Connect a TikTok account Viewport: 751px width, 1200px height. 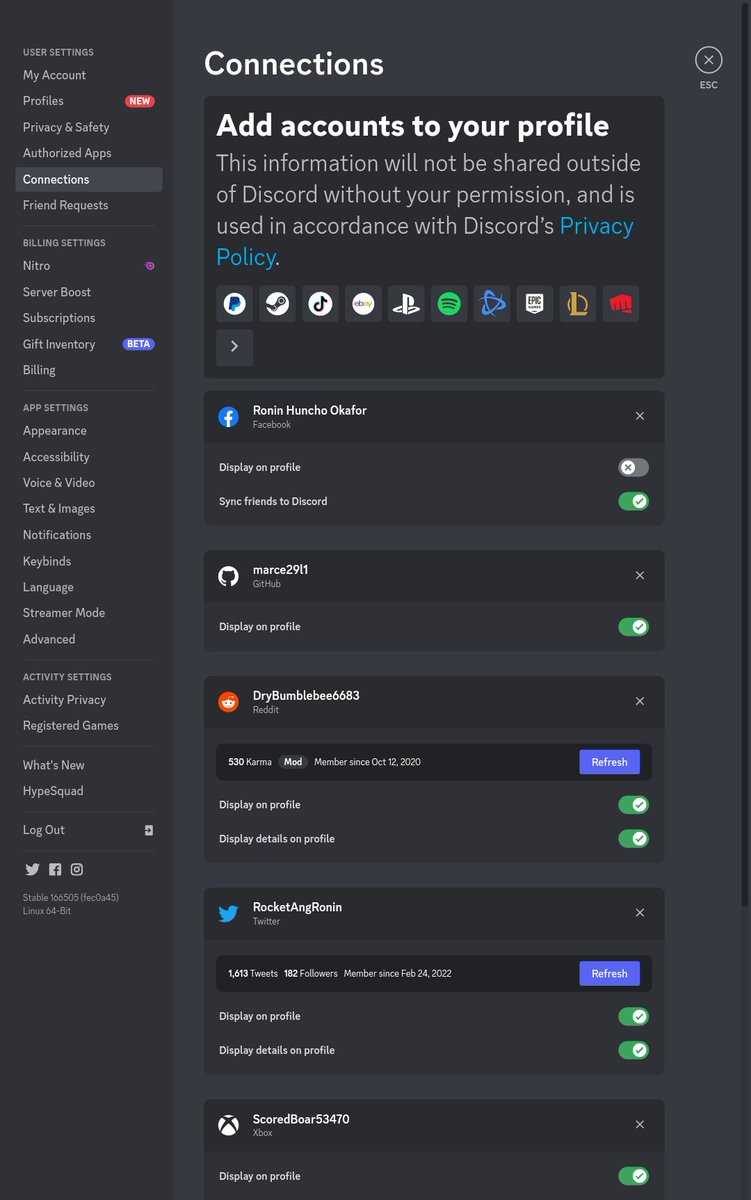[x=320, y=304]
